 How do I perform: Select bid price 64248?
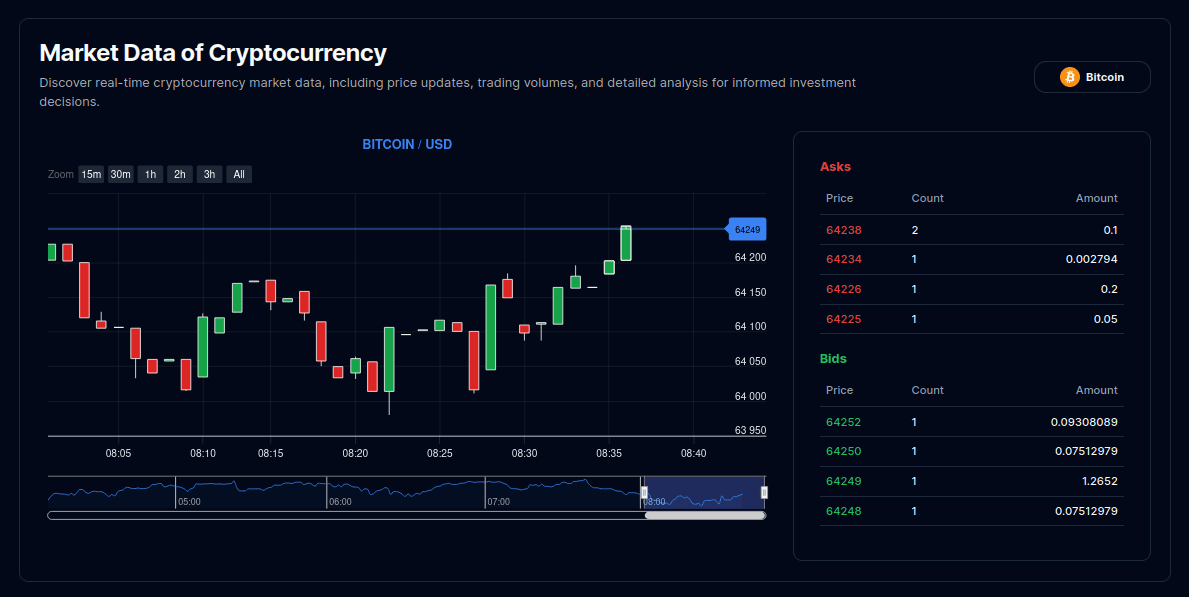843,511
